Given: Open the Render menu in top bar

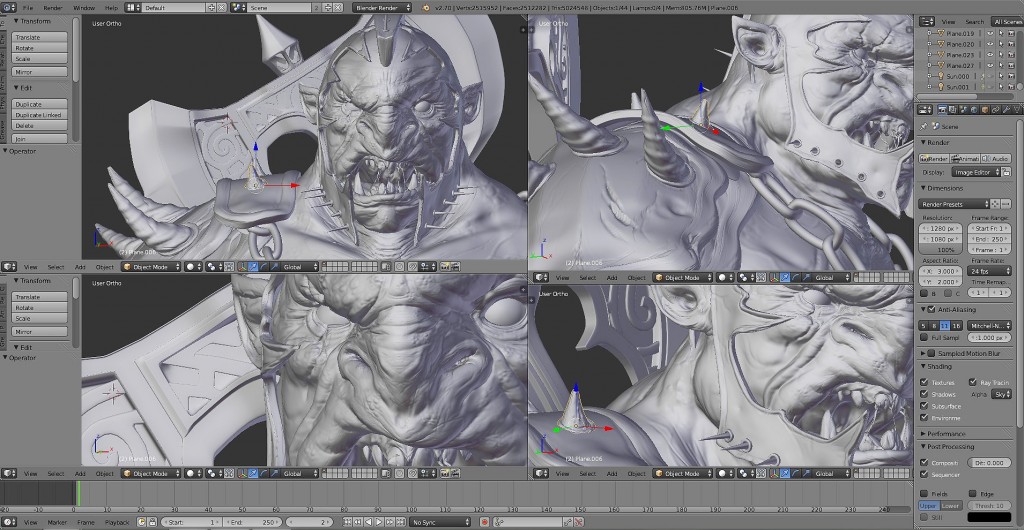Looking at the screenshot, I should 53,8.
